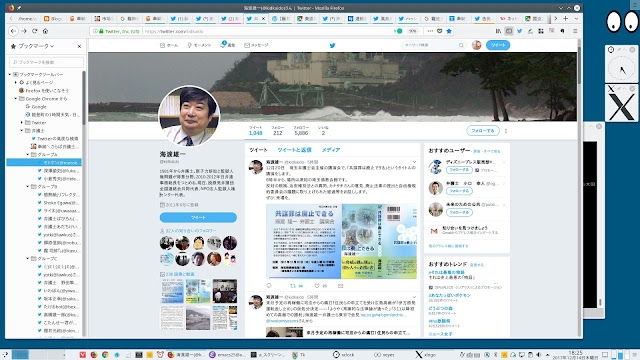Viewport: 640px width, 360px height.
Task: Close the active Twitter tab
Action: pyautogui.click(x=263, y=18)
